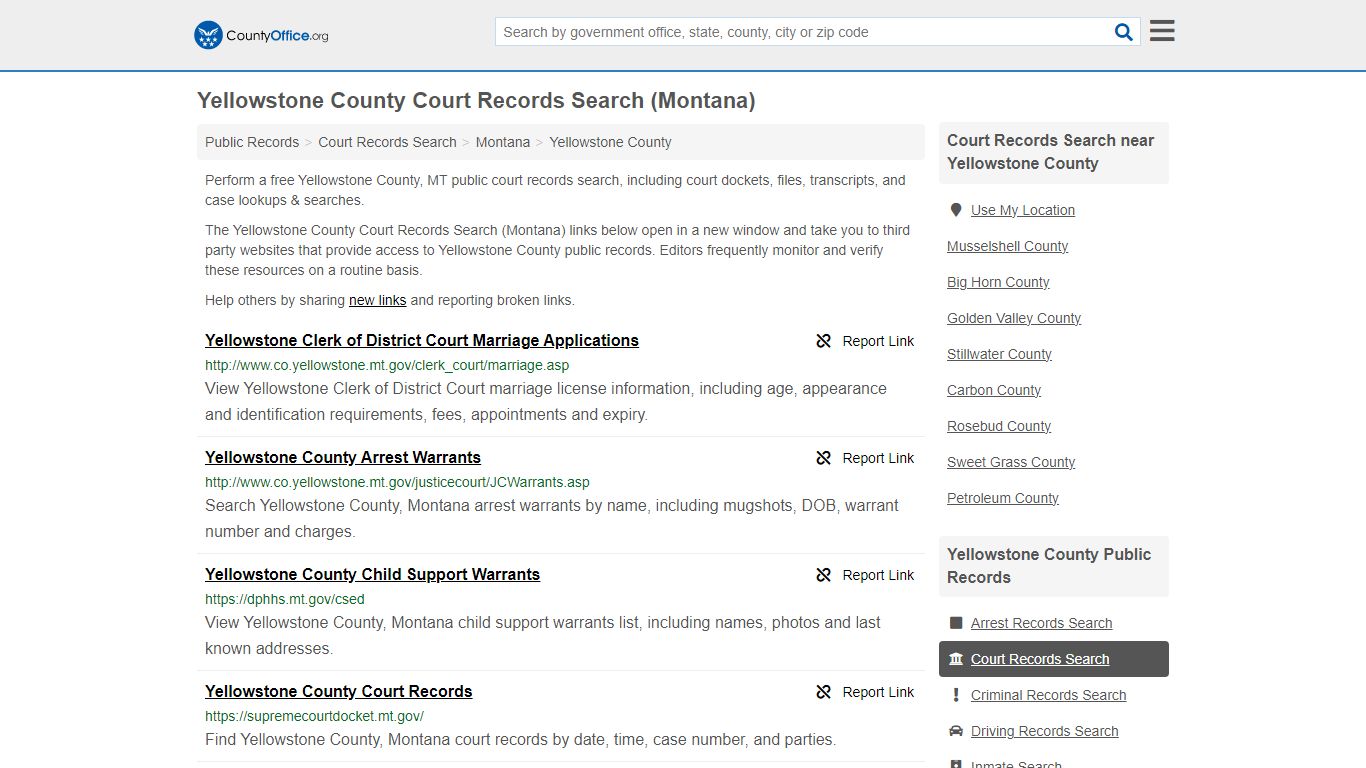Open Yellowstone County Court Records link
This screenshot has width=1366, height=768.
338,691
